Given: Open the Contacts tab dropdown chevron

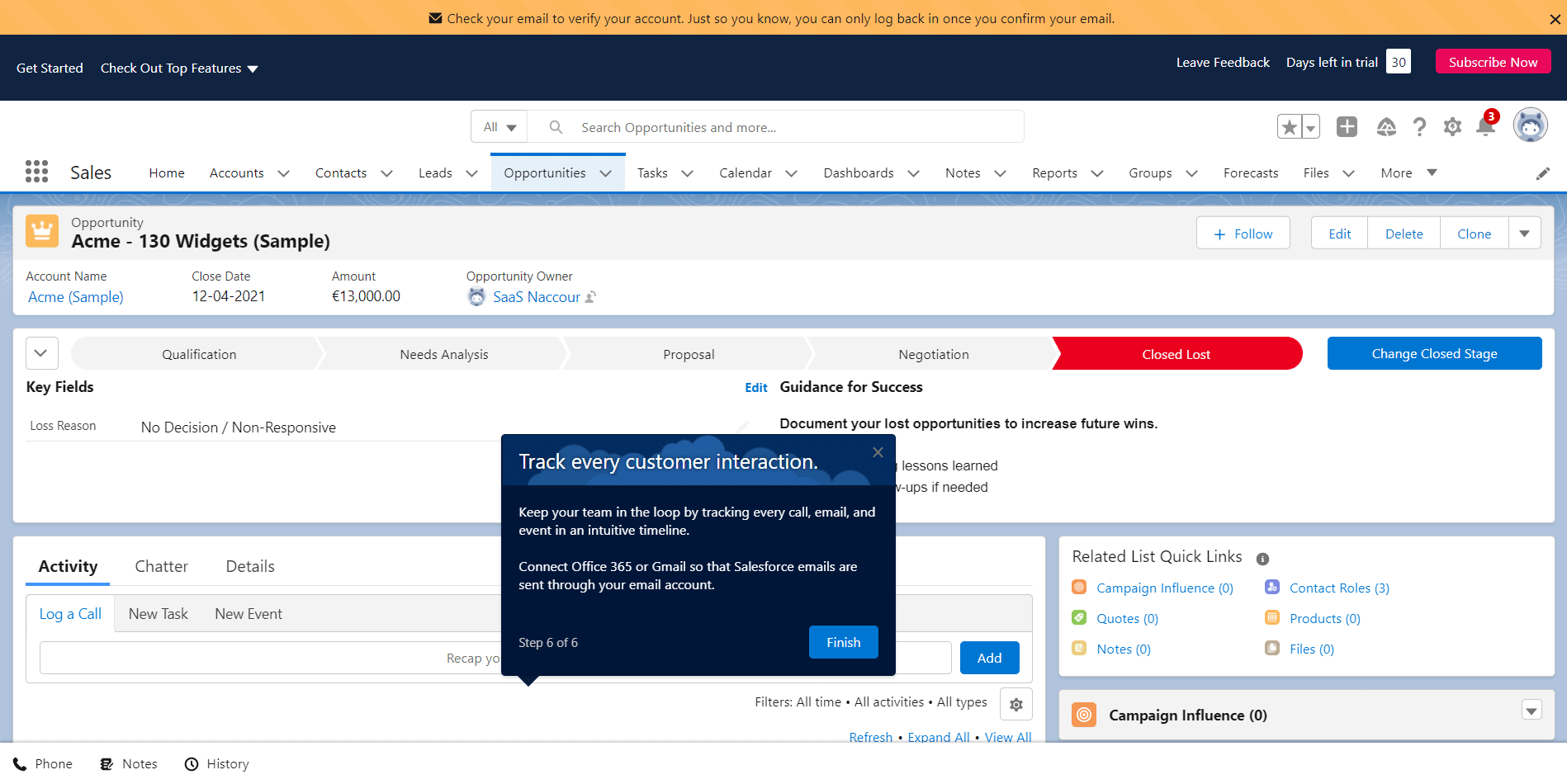Looking at the screenshot, I should click(386, 173).
